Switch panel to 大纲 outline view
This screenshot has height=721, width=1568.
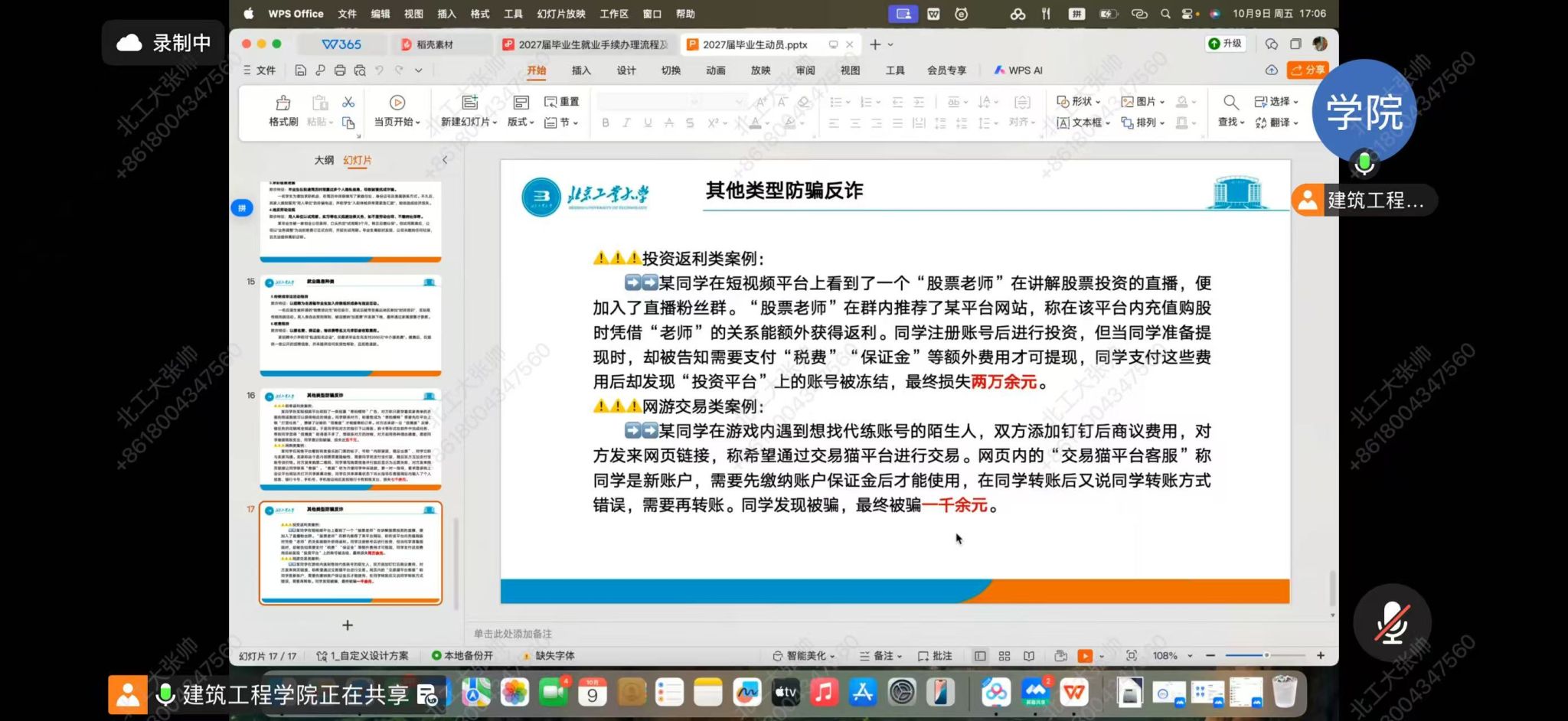point(324,160)
